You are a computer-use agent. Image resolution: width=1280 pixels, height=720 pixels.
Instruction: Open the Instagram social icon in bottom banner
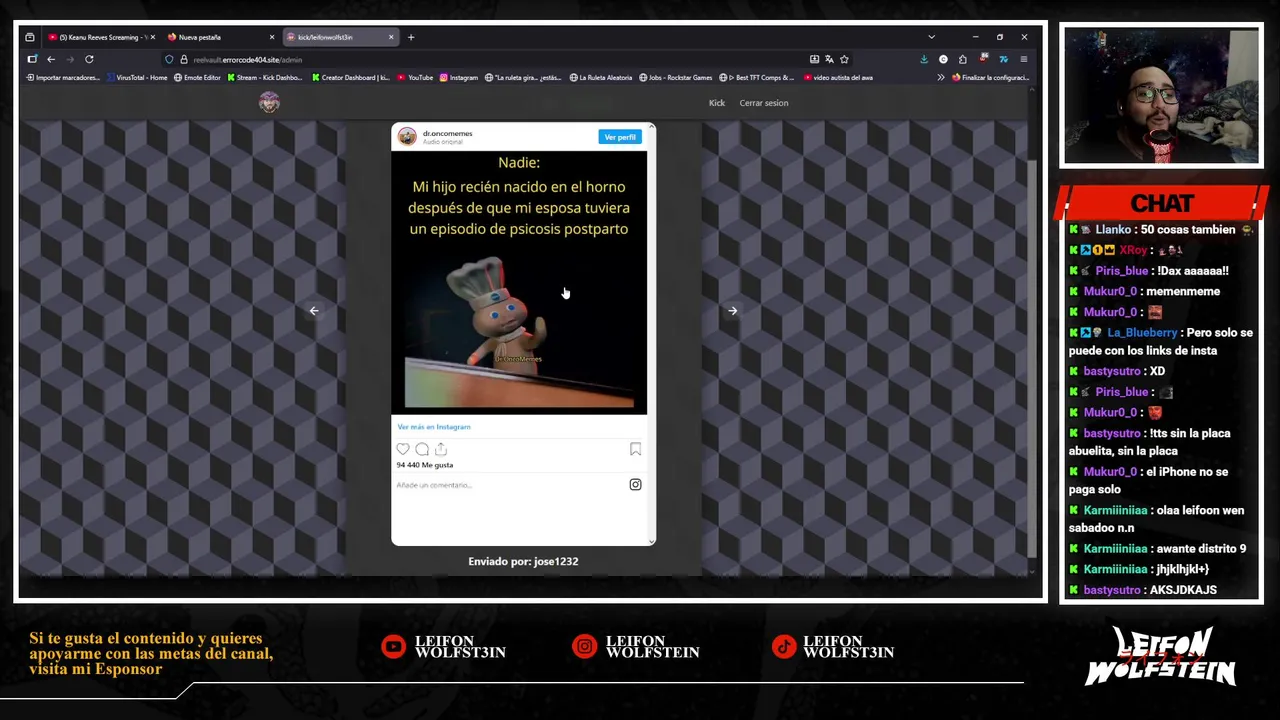pos(585,647)
